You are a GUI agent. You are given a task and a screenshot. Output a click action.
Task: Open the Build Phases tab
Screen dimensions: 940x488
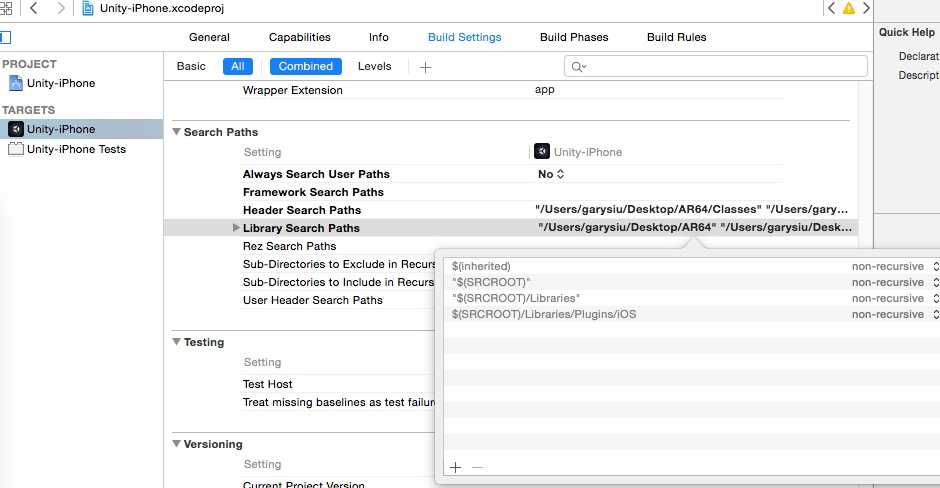click(x=574, y=37)
